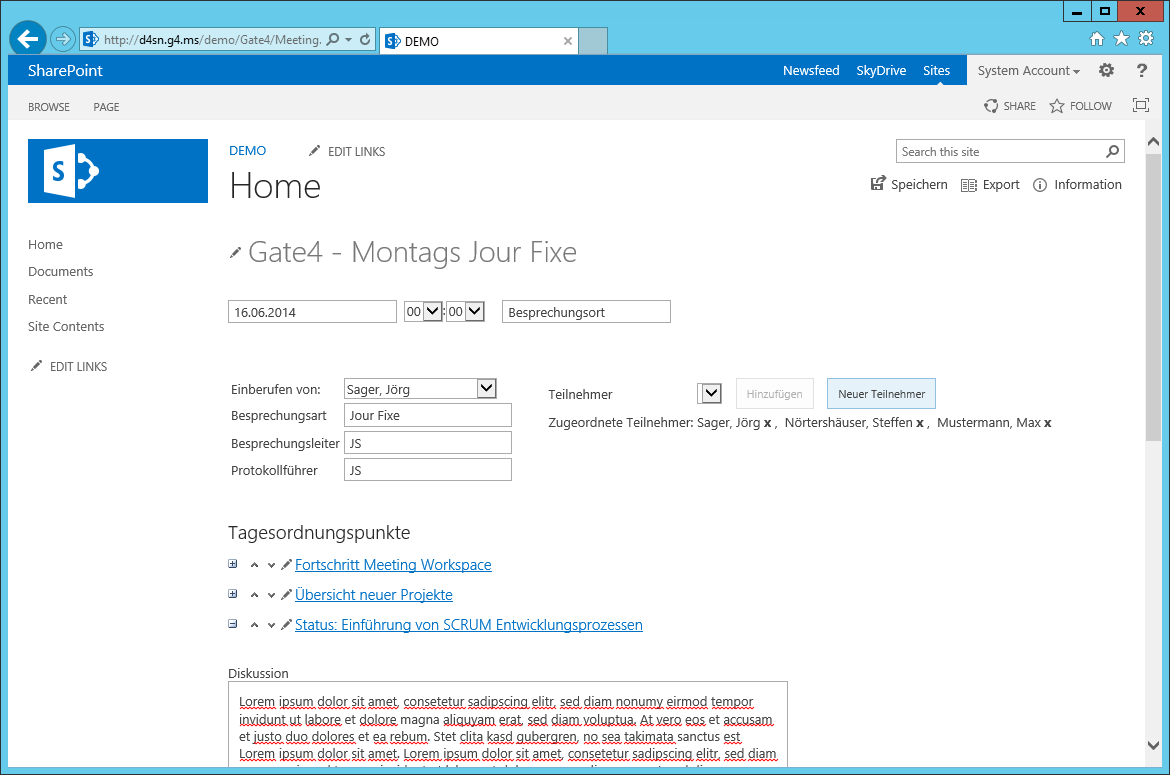This screenshot has height=775, width=1170.
Task: Move Übersicht neuer Projekte down
Action: click(272, 595)
